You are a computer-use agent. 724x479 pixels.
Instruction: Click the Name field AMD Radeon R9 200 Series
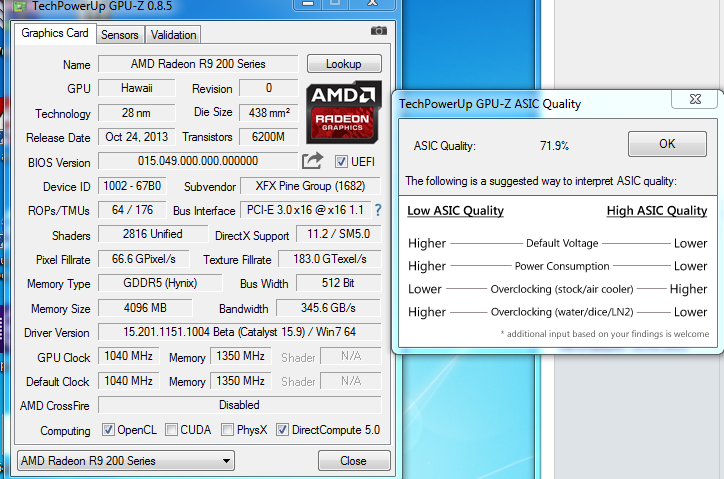198,64
